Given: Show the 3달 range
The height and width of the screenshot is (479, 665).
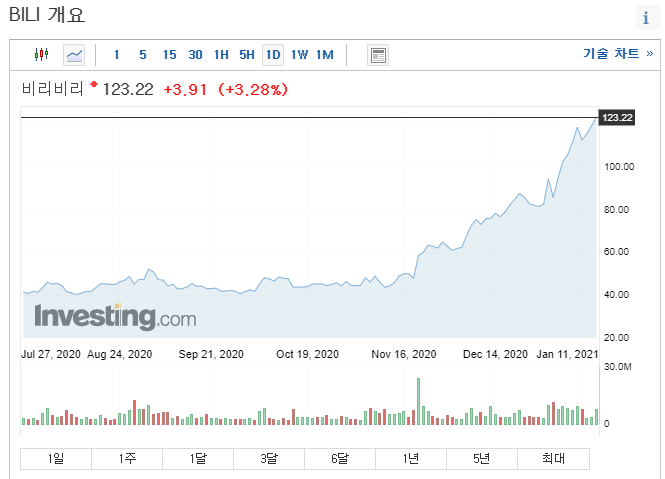Looking at the screenshot, I should (x=269, y=459).
